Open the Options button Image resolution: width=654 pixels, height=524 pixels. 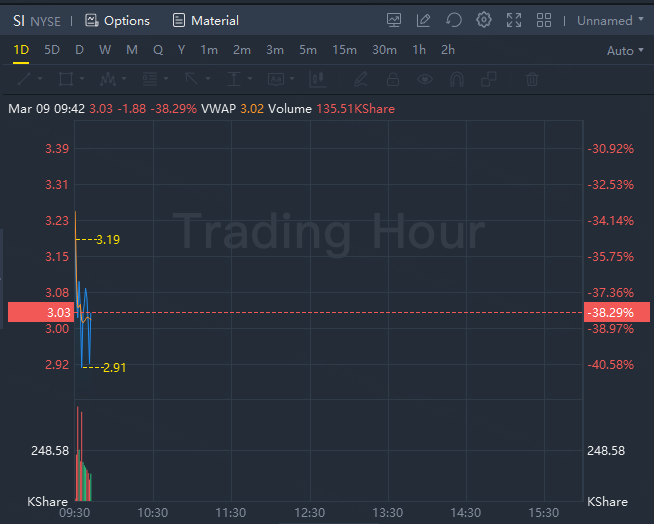coord(117,20)
